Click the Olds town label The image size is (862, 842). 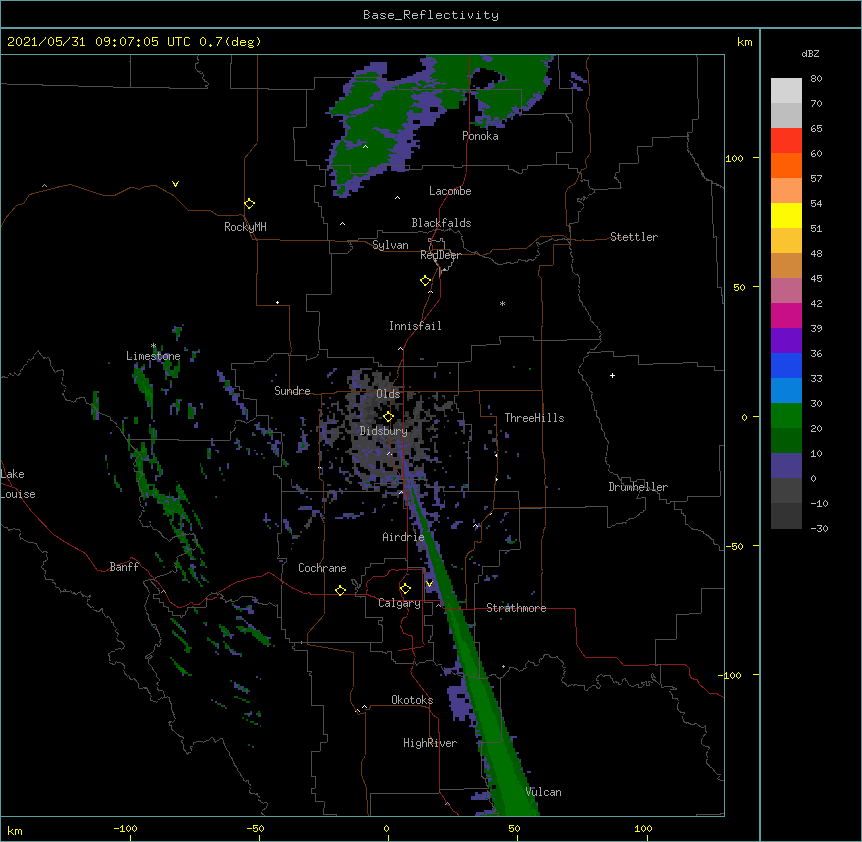388,394
